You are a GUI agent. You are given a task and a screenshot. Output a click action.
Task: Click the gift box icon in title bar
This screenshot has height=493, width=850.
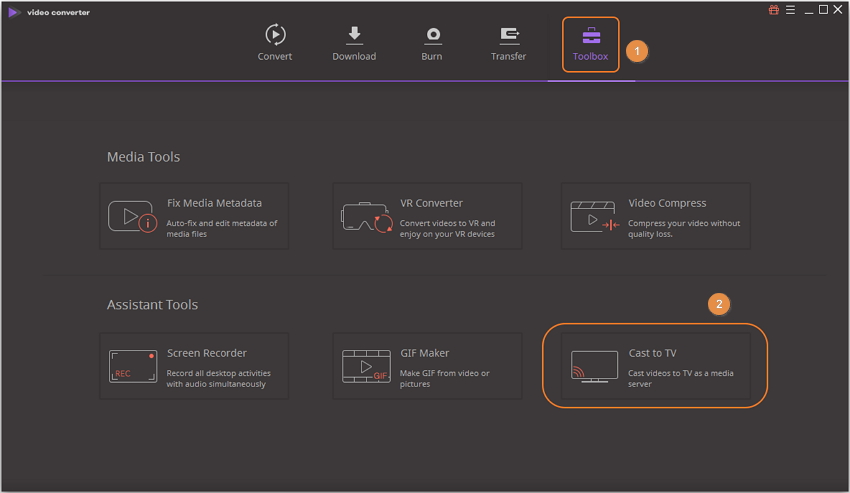pos(774,10)
